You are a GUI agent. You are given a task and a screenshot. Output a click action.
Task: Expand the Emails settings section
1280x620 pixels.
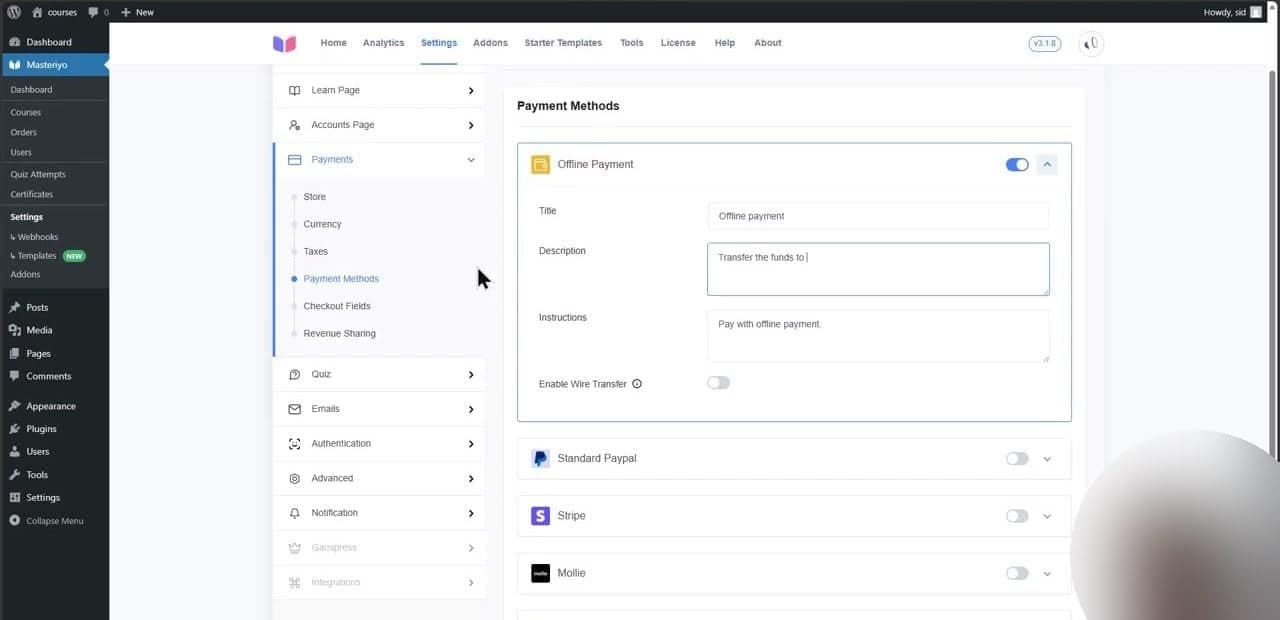[379, 409]
